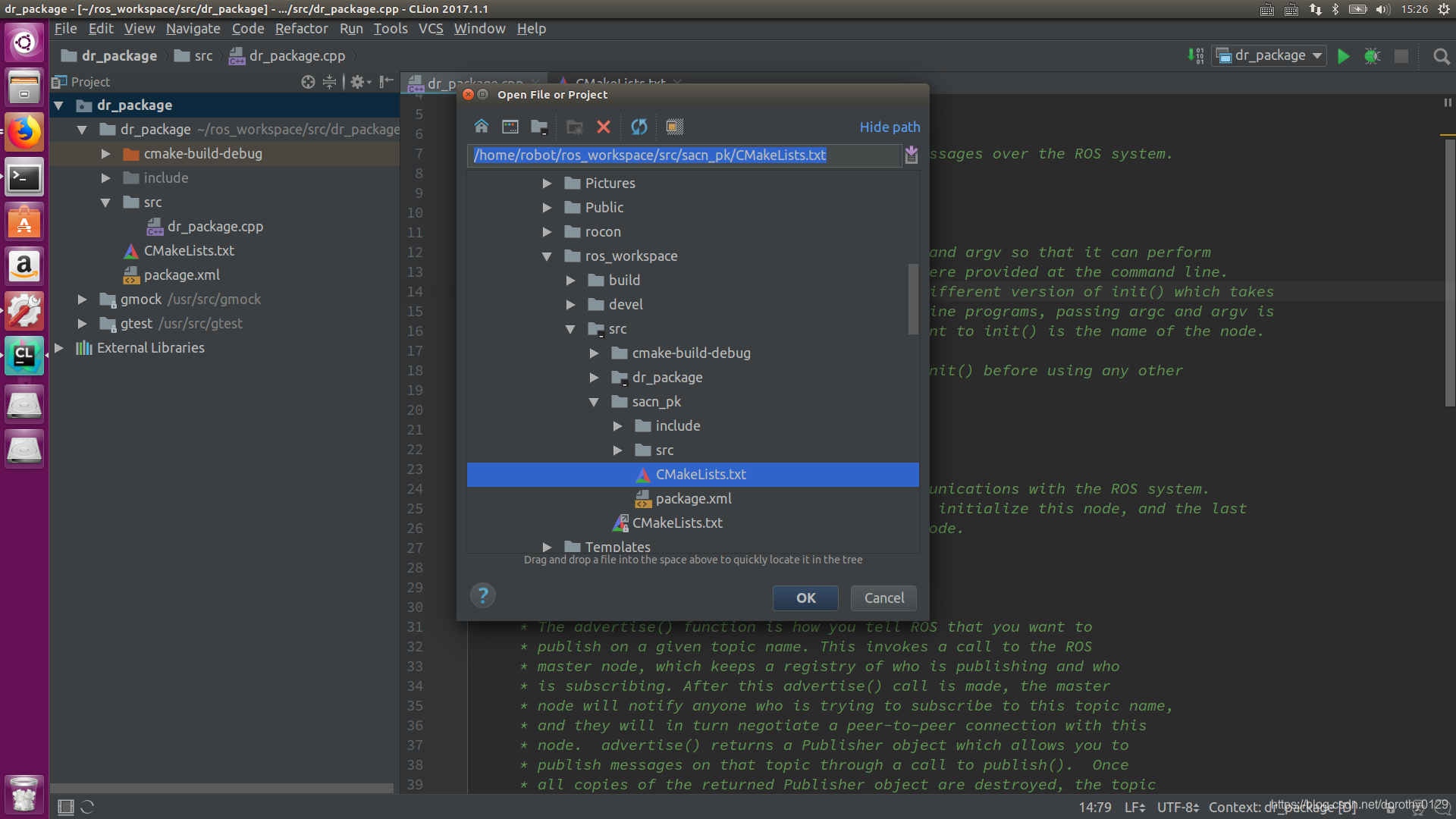This screenshot has height=819, width=1456.
Task: Open the path history dropdown icon
Action: pyautogui.click(x=911, y=155)
